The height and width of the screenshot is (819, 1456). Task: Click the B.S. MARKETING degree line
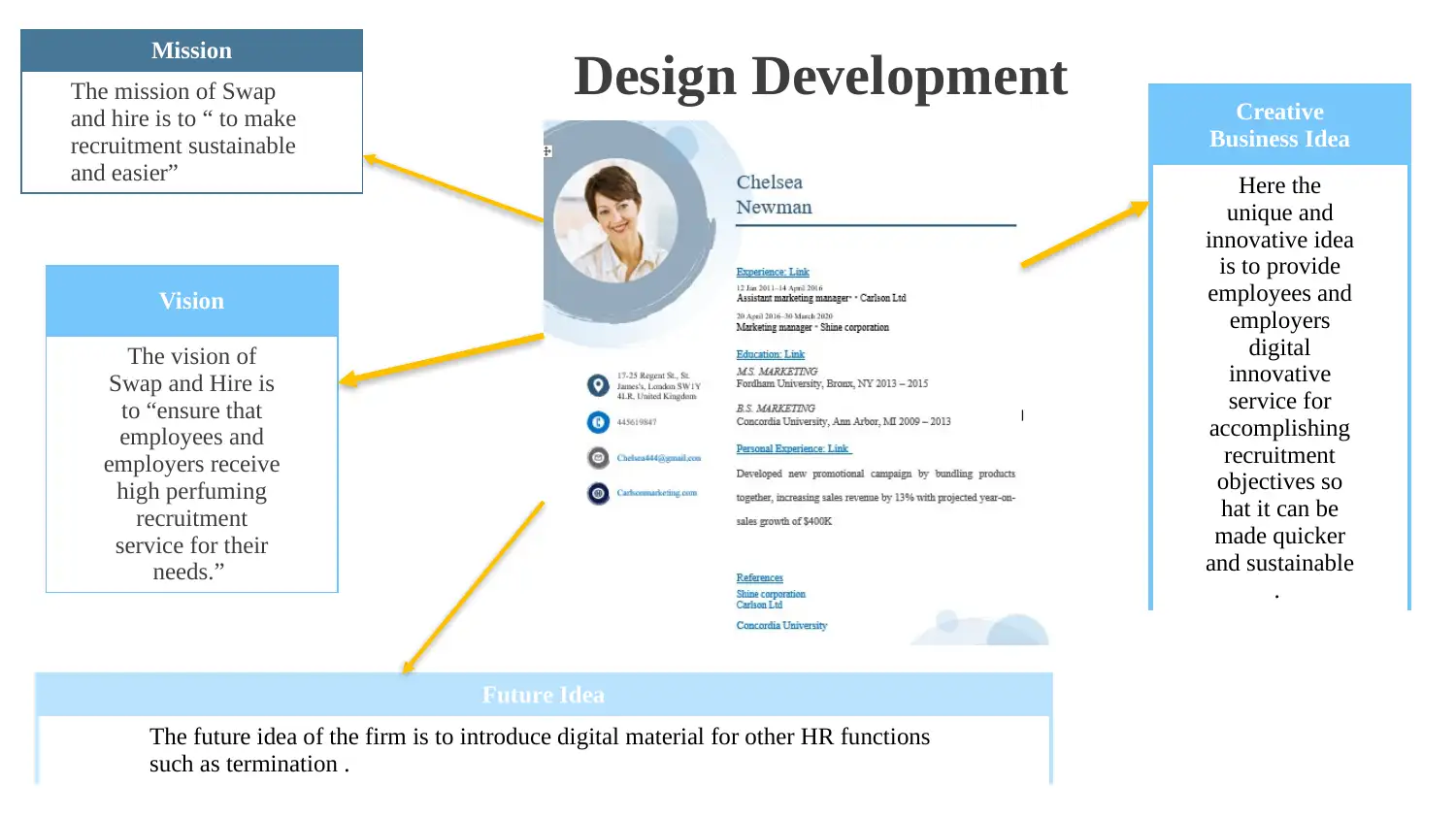(776, 409)
